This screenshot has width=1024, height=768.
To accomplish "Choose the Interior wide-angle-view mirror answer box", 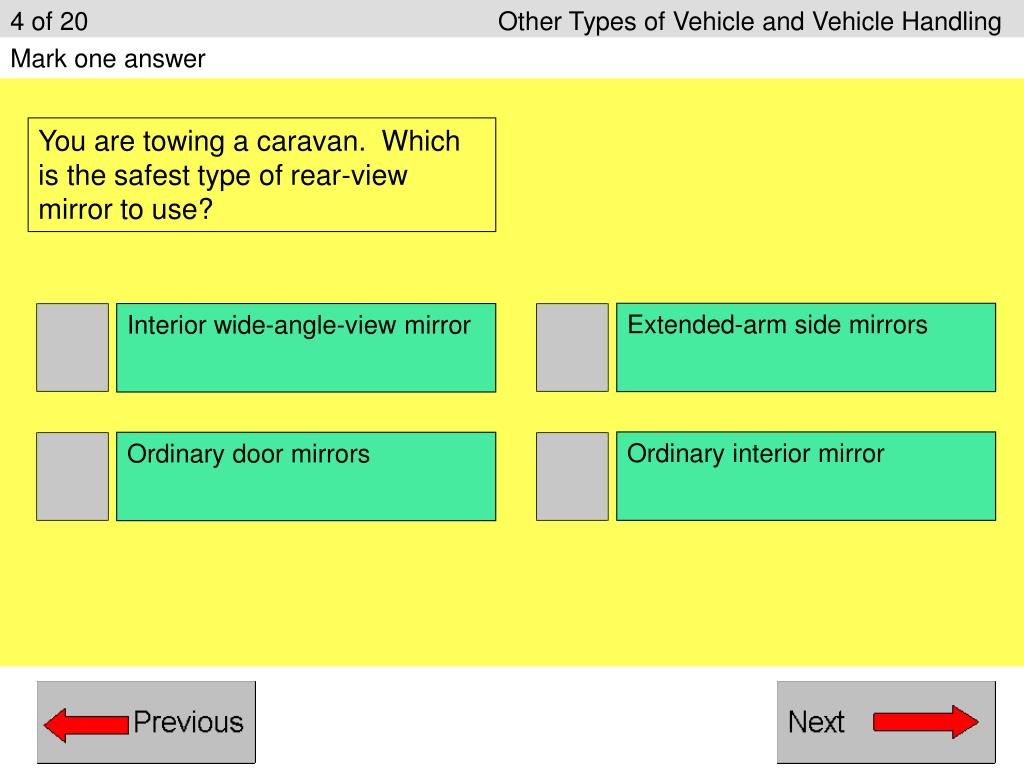I will (306, 347).
